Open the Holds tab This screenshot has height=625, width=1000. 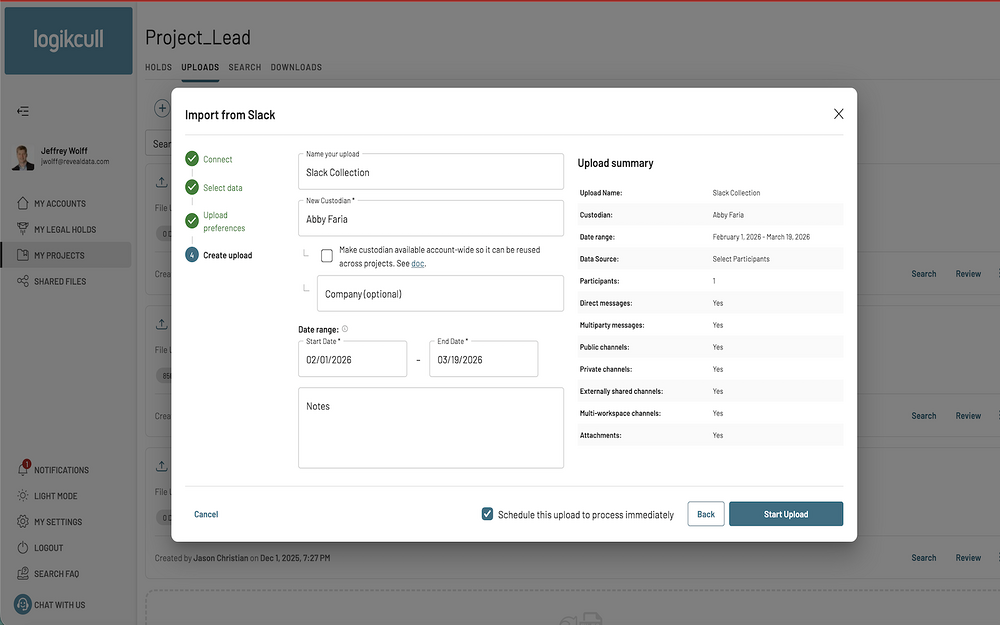[x=158, y=67]
